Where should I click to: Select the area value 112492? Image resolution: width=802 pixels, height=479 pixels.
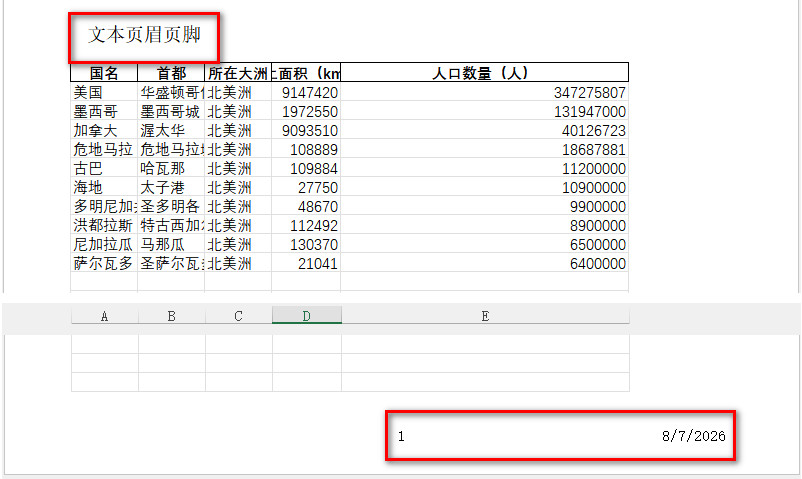pyautogui.click(x=306, y=225)
